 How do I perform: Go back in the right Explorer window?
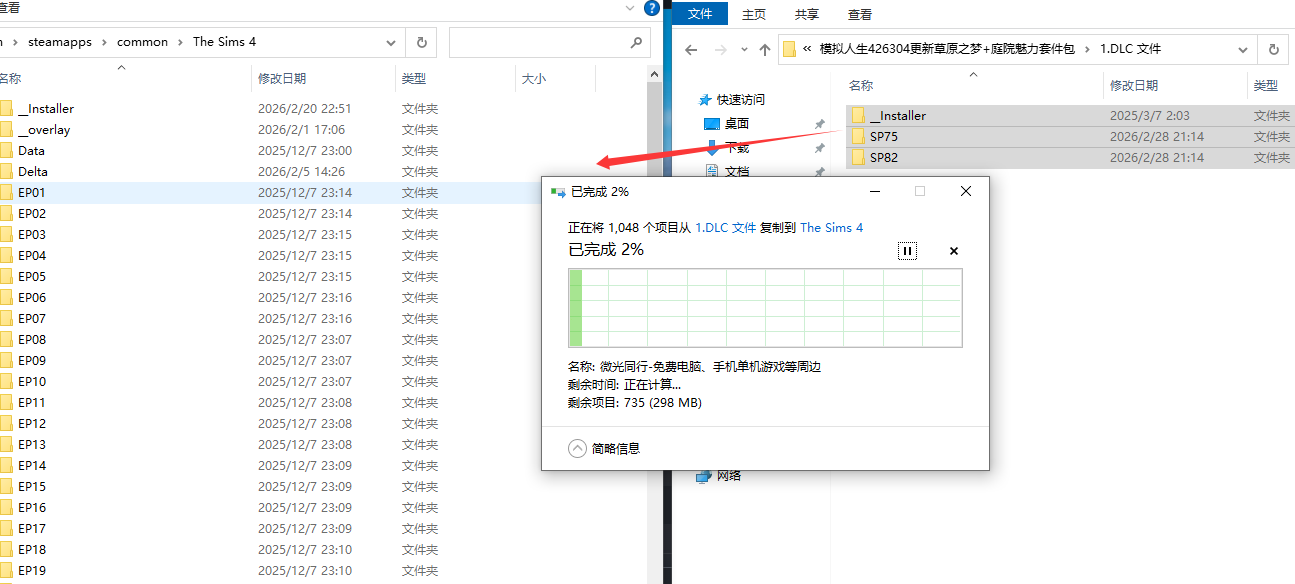coord(691,49)
